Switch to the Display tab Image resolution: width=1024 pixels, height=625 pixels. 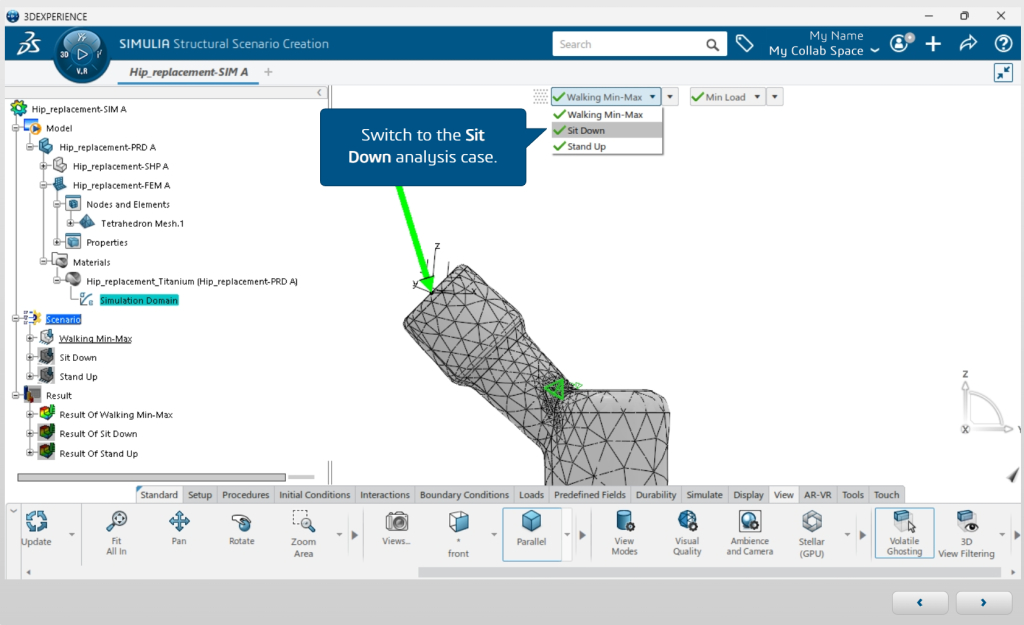click(748, 494)
